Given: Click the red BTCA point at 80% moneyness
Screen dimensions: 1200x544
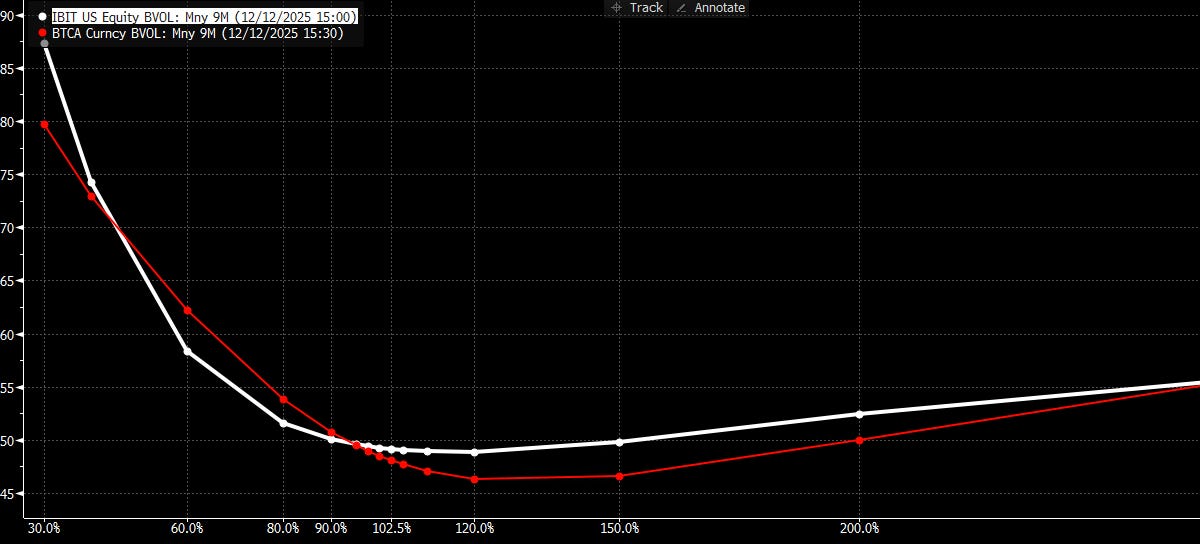Looking at the screenshot, I should coord(283,399).
